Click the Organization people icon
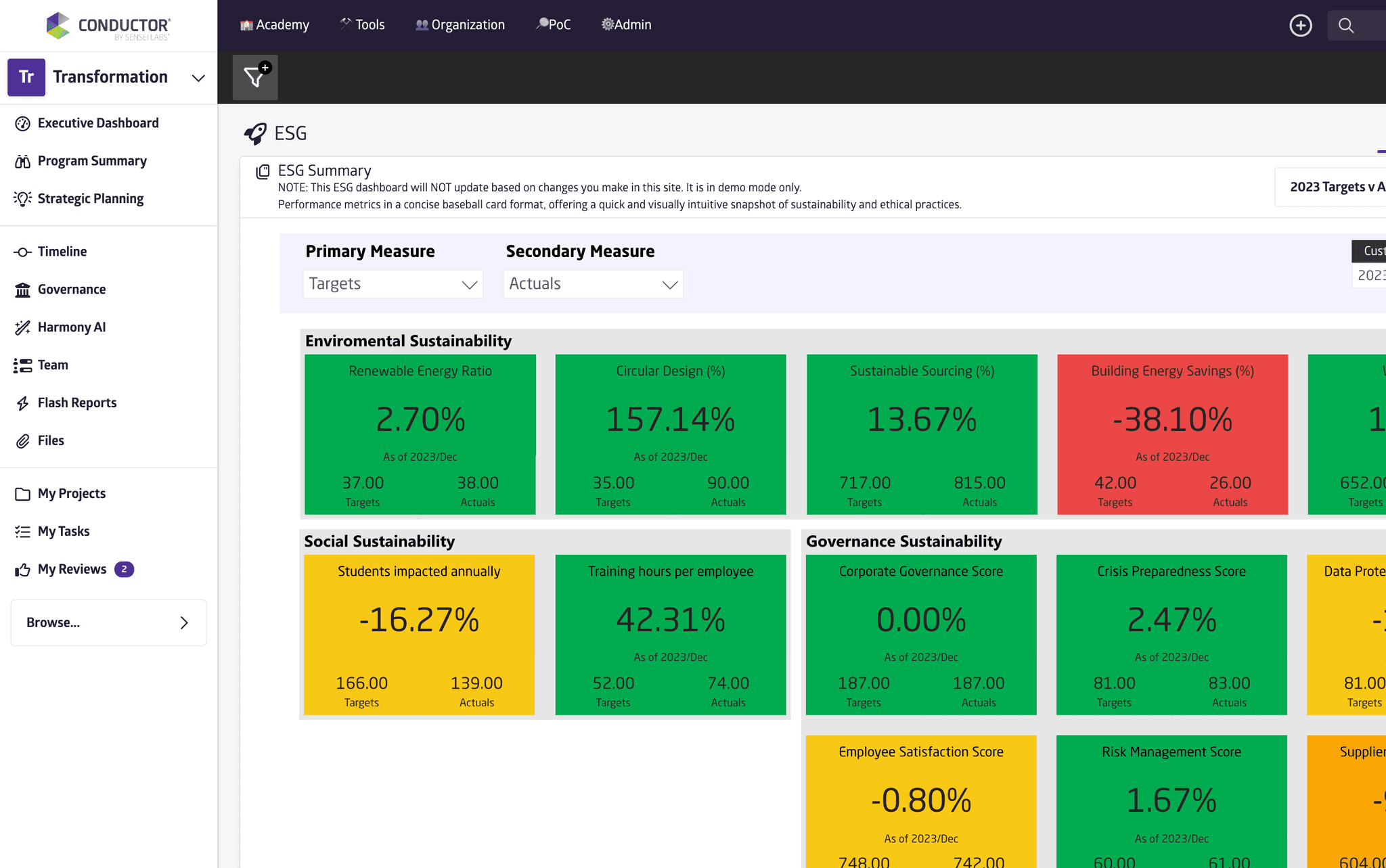 tap(422, 25)
